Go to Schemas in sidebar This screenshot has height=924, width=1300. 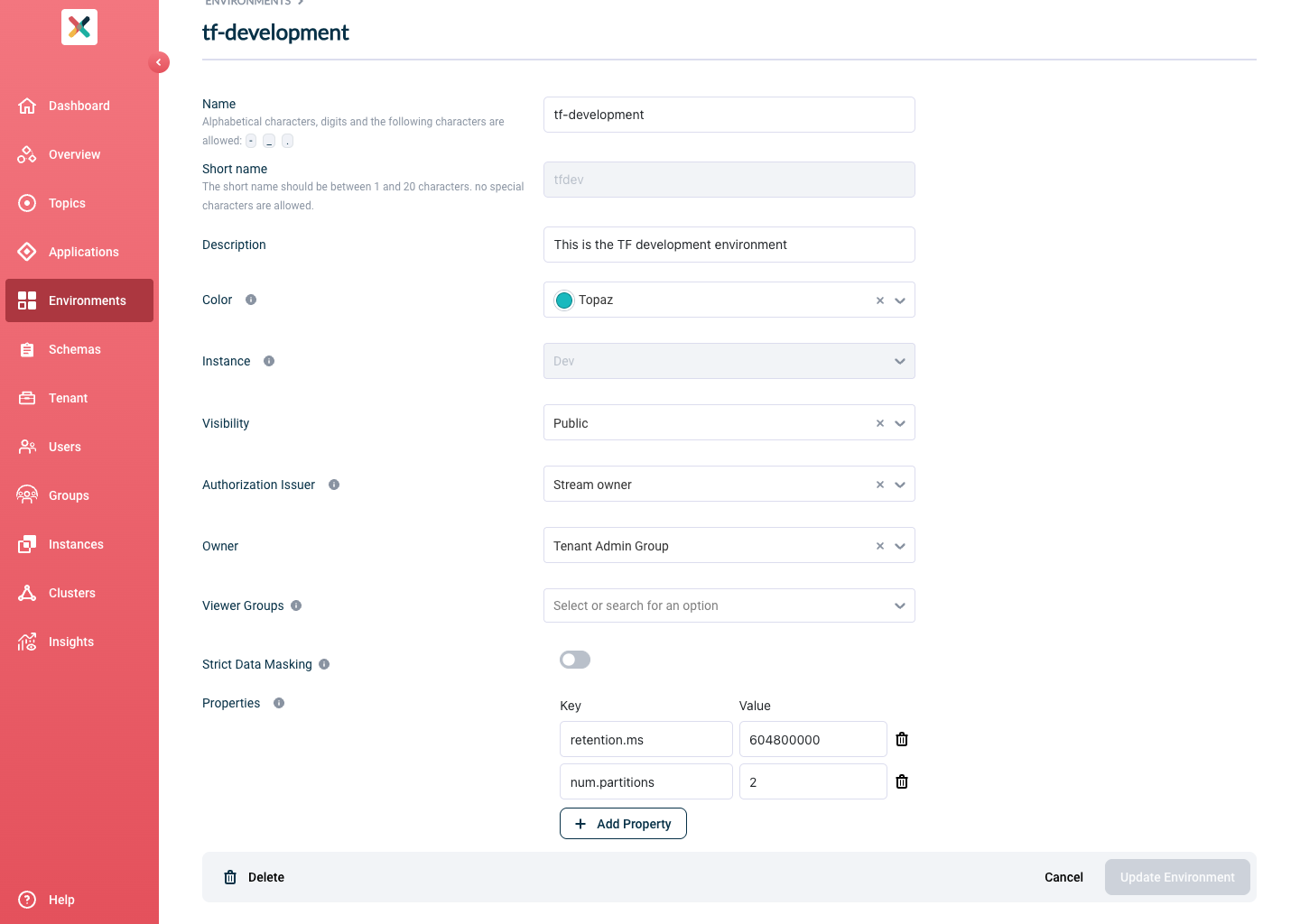pos(79,349)
